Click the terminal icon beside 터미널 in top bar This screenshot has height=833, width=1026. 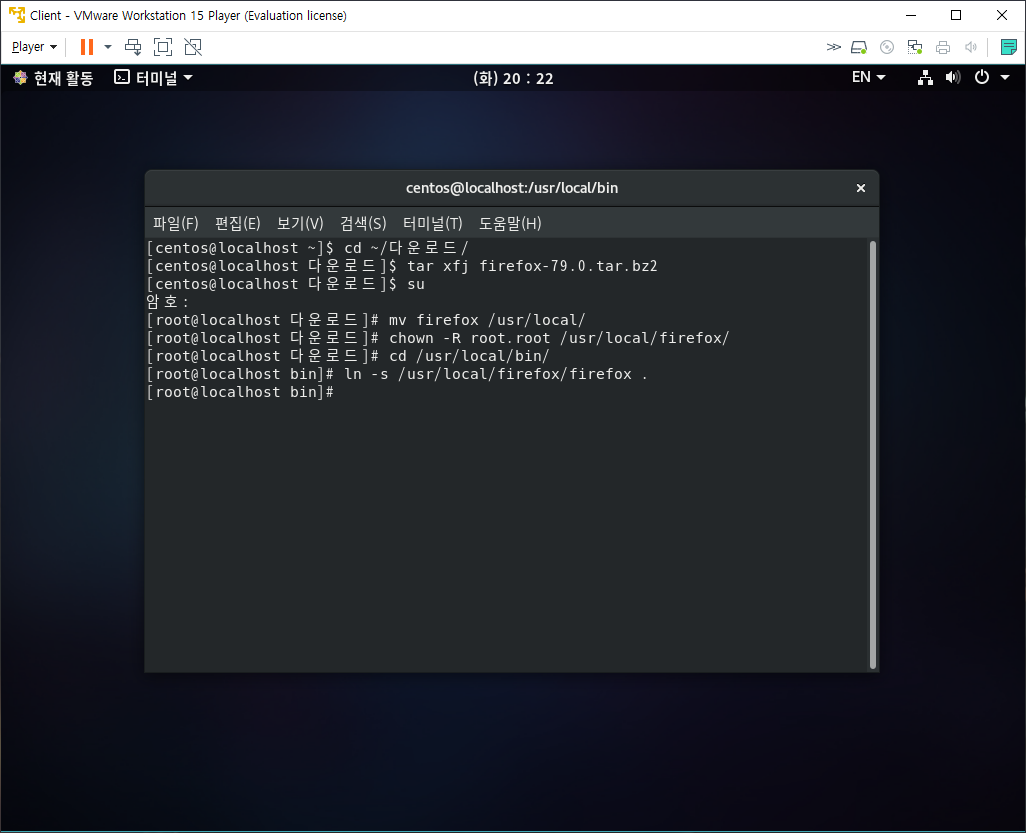pyautogui.click(x=122, y=77)
